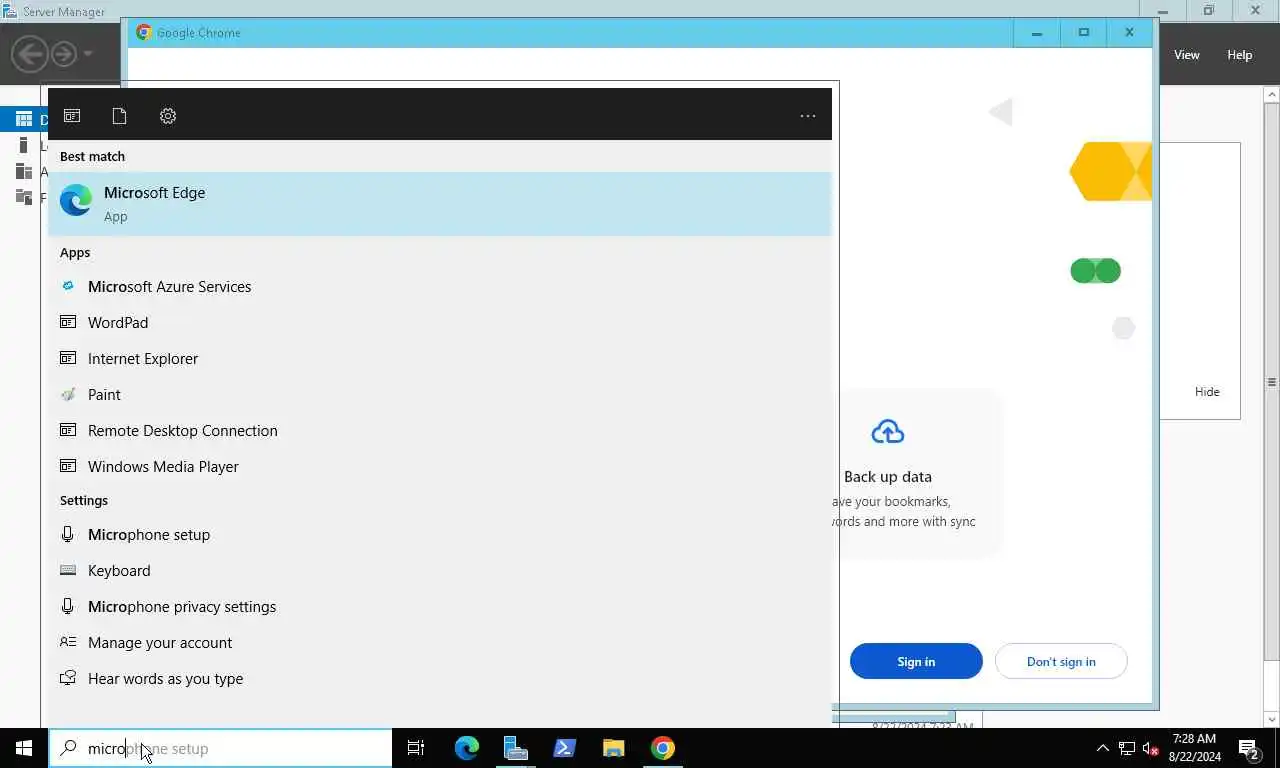Open Hear words as you type setting
The height and width of the screenshot is (768, 1280).
(440, 678)
